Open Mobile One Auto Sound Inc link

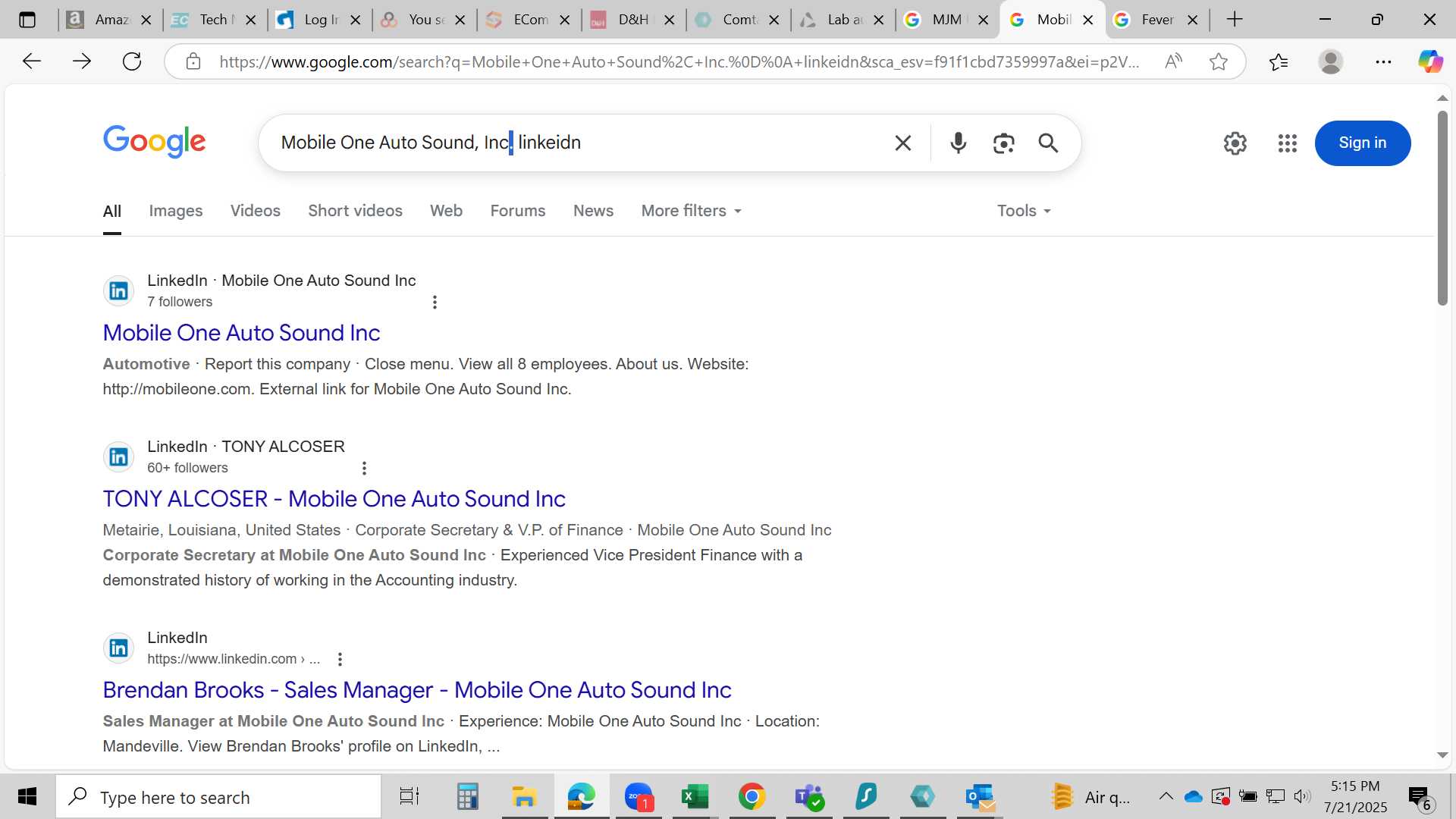[241, 333]
